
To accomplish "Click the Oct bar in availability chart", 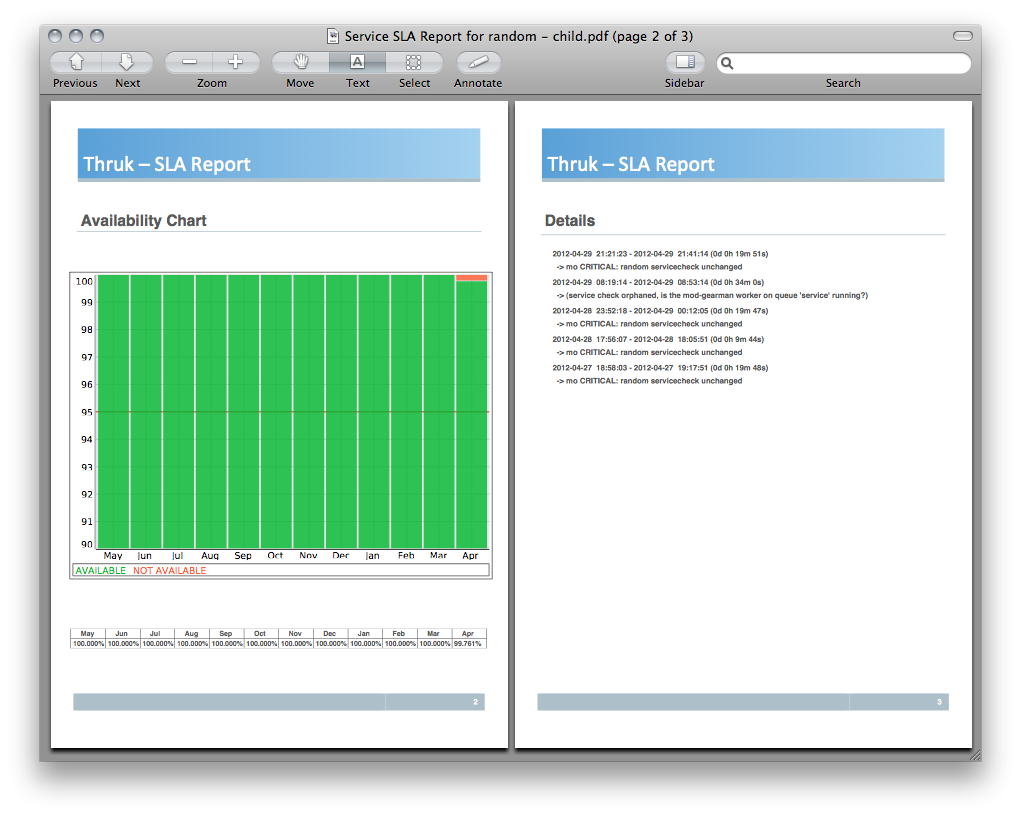I will tap(276, 412).
